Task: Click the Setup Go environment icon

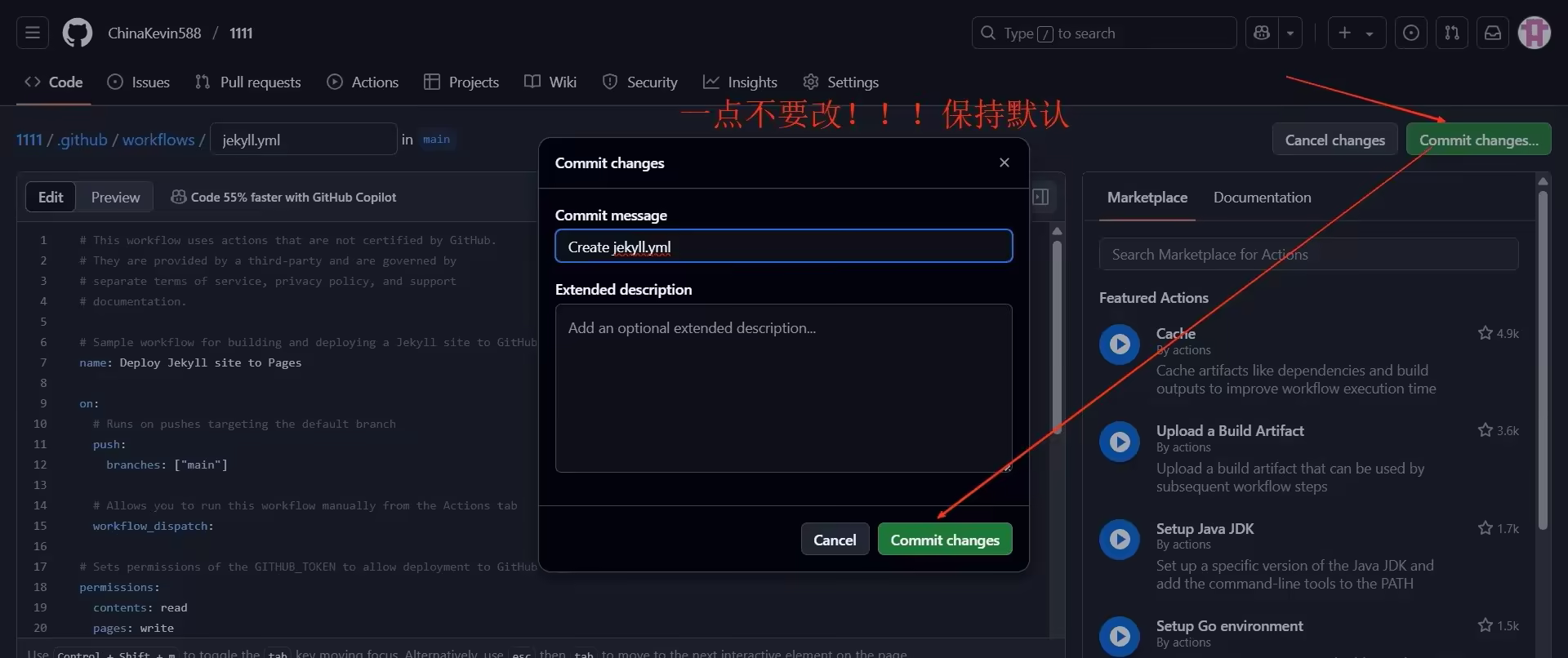Action: [x=1120, y=637]
